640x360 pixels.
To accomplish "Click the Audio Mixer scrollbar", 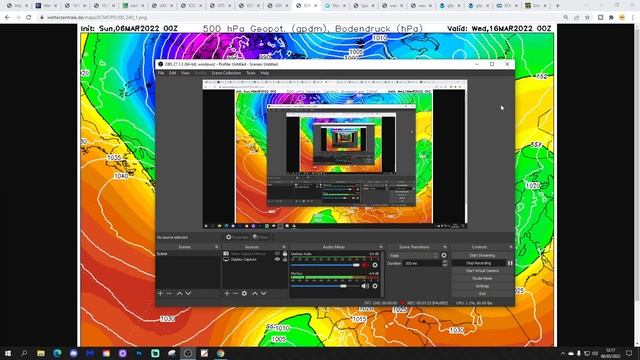I will tap(382, 274).
